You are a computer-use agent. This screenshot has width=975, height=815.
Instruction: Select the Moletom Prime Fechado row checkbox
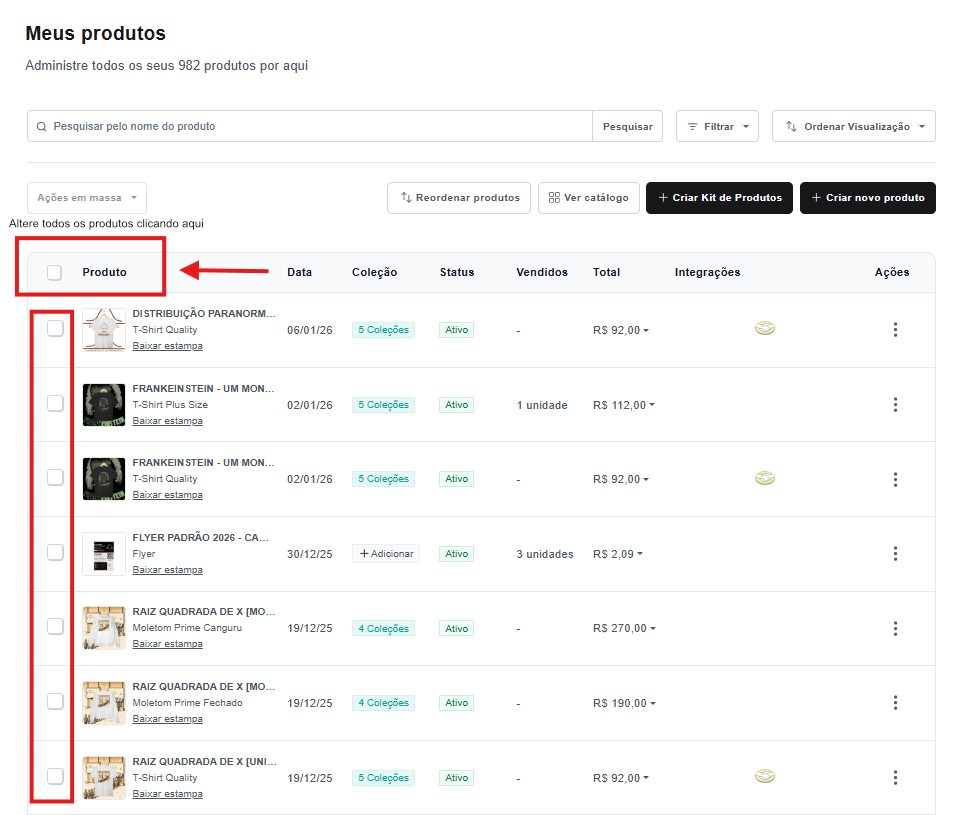[x=55, y=702]
